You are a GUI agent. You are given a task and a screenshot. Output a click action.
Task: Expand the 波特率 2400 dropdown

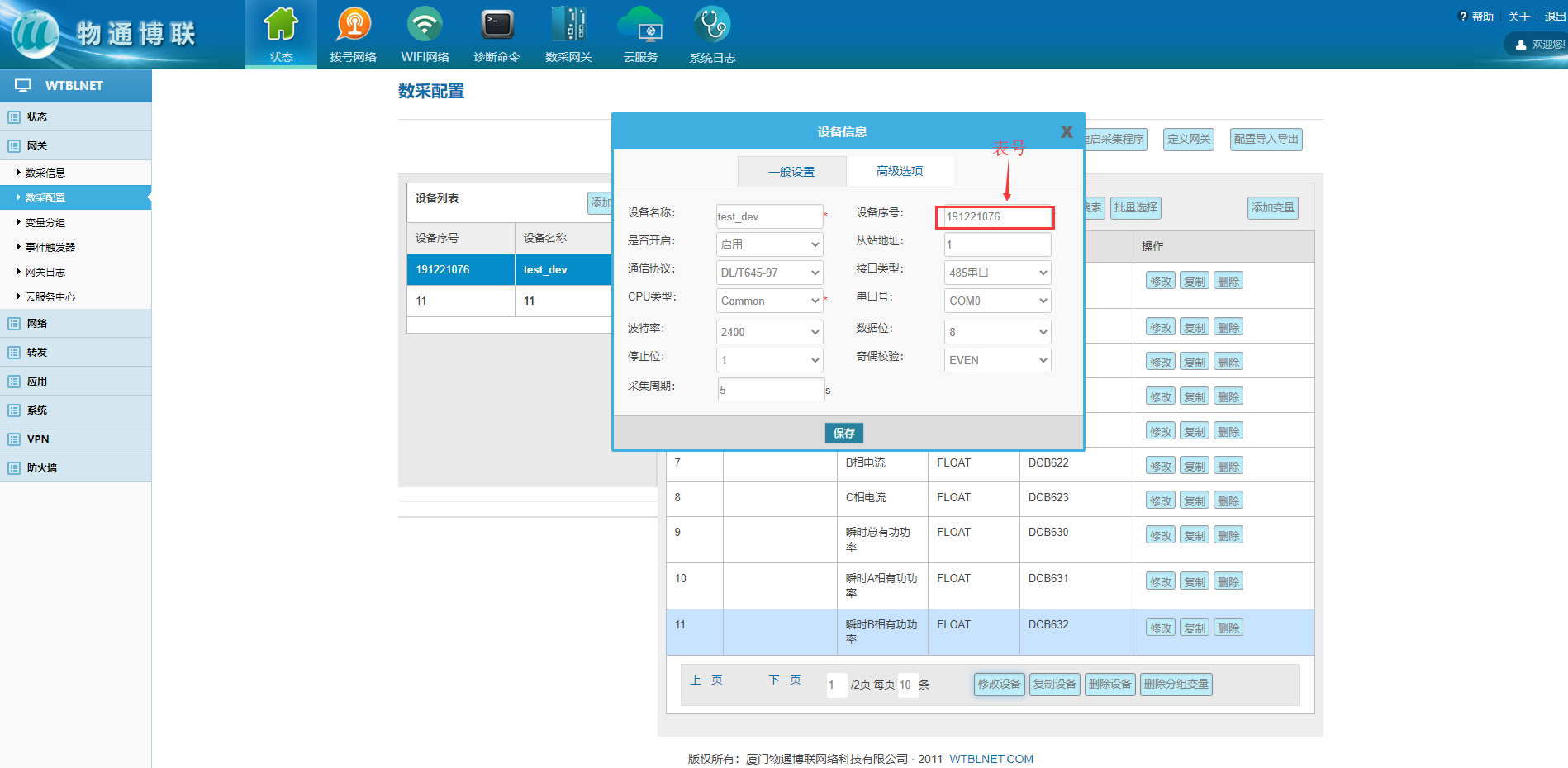(769, 332)
